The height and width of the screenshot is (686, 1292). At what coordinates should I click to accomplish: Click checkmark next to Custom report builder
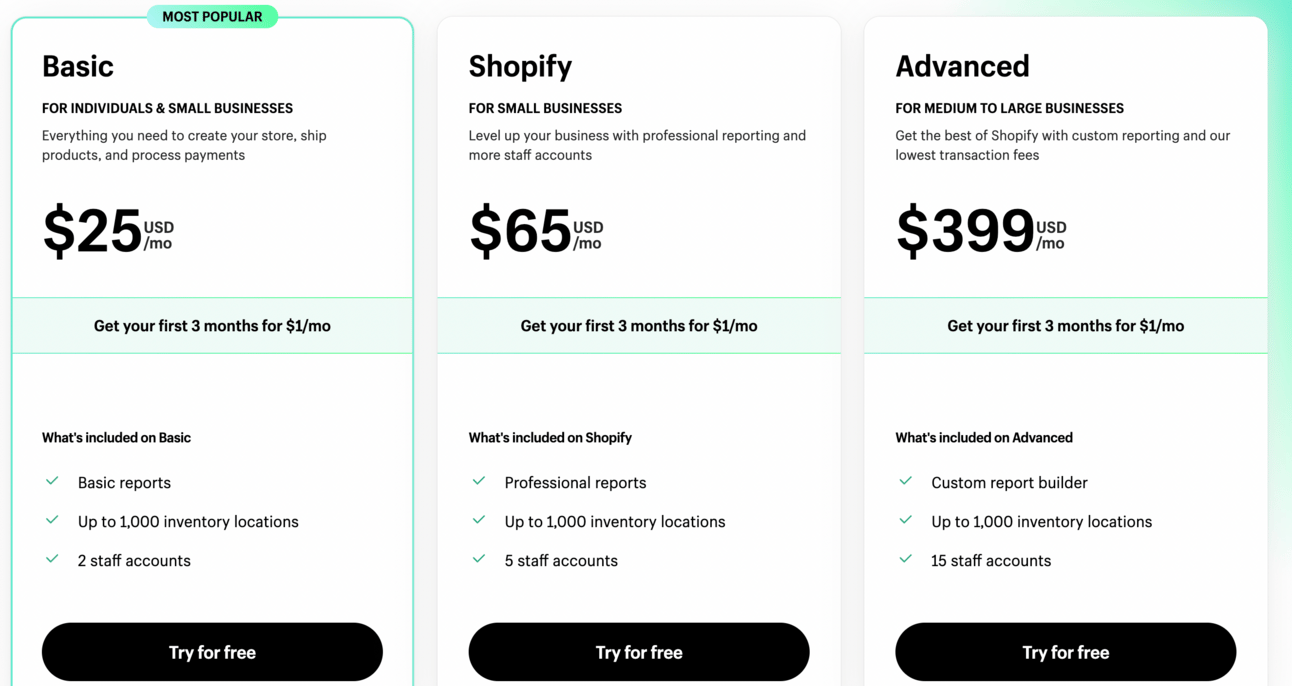pos(906,481)
